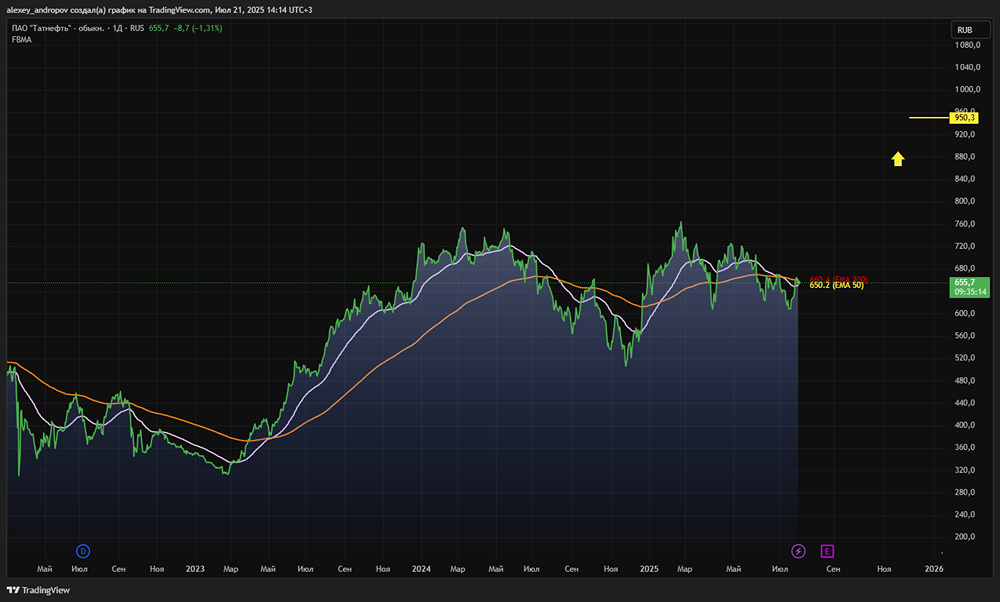Click the 1040,0 price axis value
Image resolution: width=1000 pixels, height=602 pixels.
coord(967,67)
